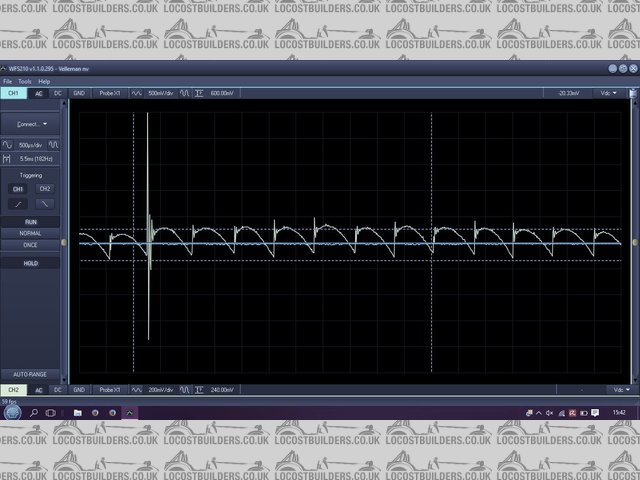Image resolution: width=640 pixels, height=480 pixels.
Task: Select falling edge trigger slope
Action: pyautogui.click(x=44, y=203)
